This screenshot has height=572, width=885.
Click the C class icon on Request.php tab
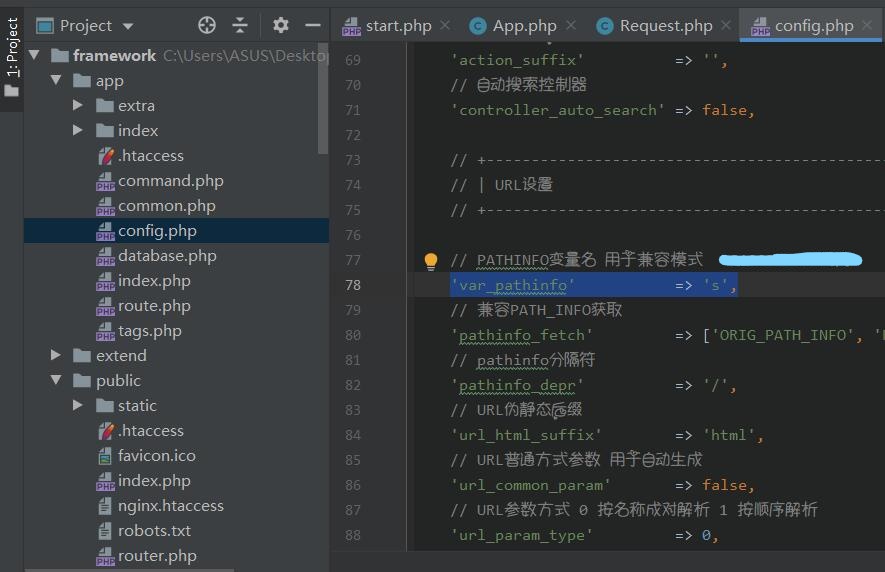click(605, 26)
